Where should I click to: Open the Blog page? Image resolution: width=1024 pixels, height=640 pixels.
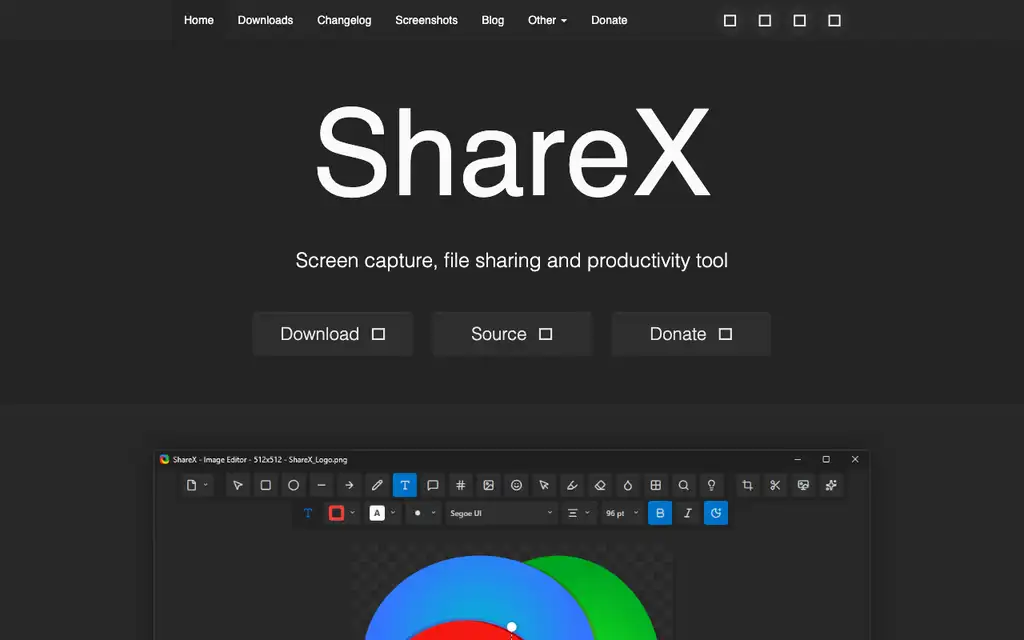tap(492, 20)
